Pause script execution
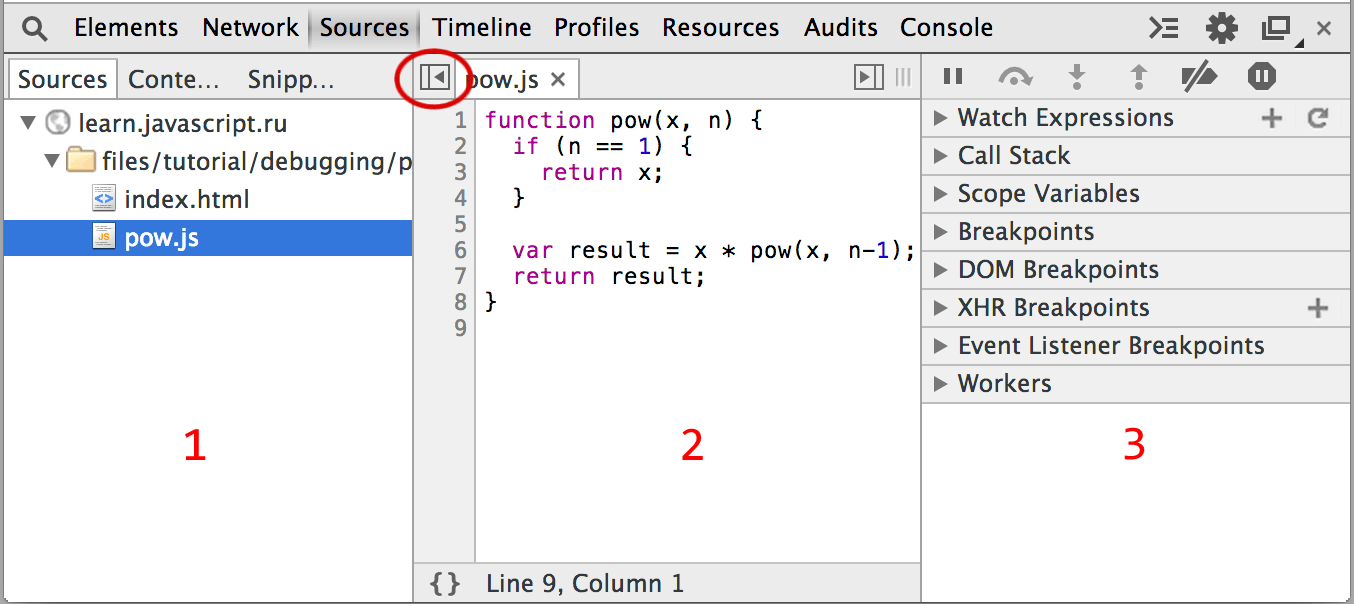1354x604 pixels. (953, 76)
